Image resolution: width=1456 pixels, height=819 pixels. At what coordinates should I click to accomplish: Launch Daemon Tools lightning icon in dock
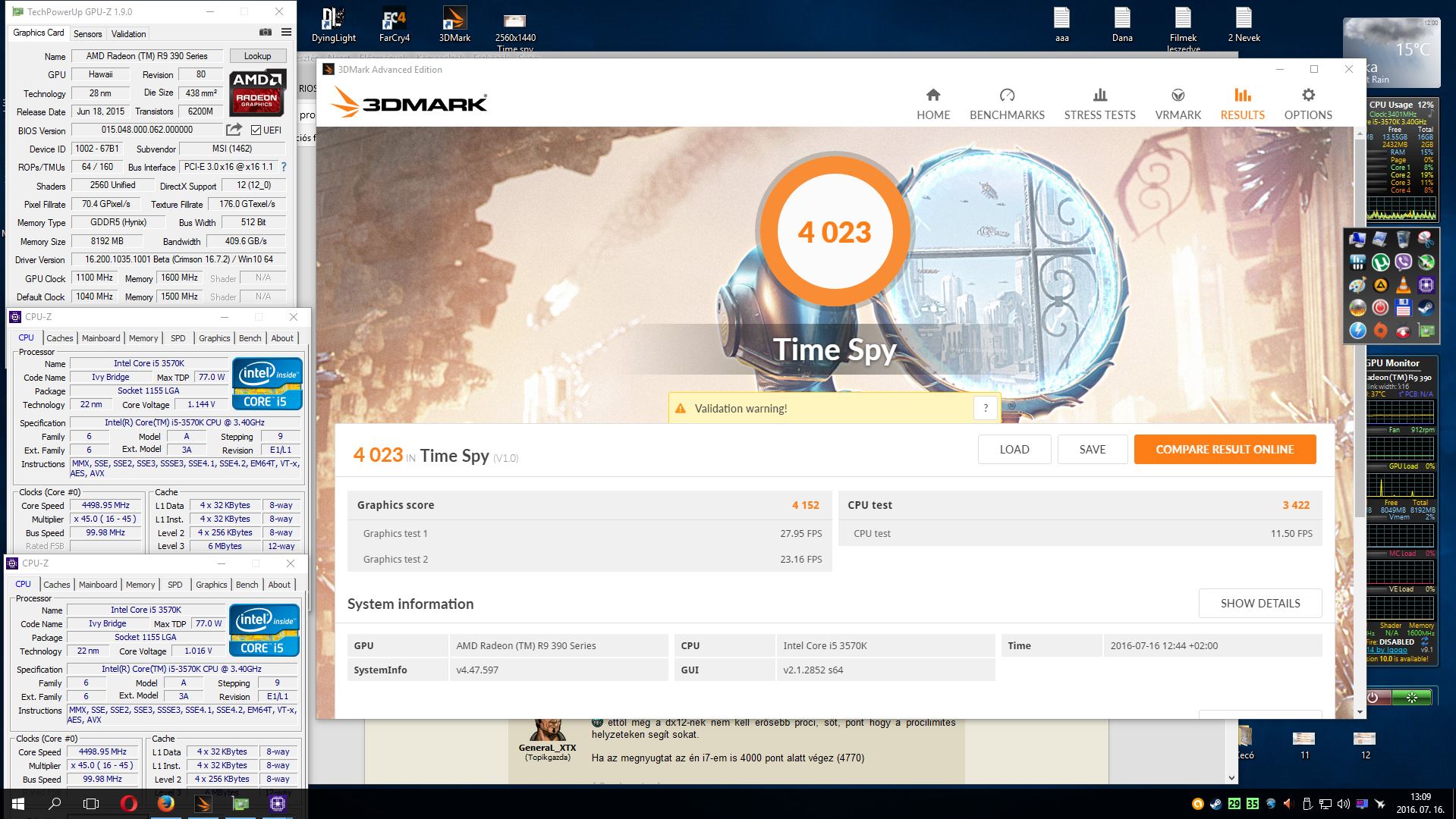pyautogui.click(x=1357, y=331)
